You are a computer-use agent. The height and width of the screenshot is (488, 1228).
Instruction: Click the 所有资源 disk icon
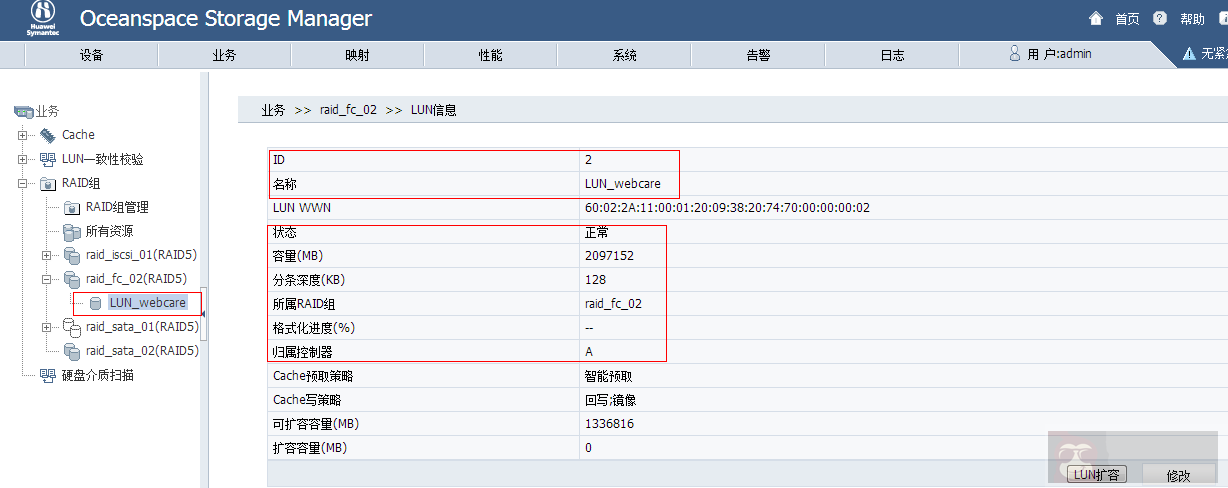coord(72,231)
